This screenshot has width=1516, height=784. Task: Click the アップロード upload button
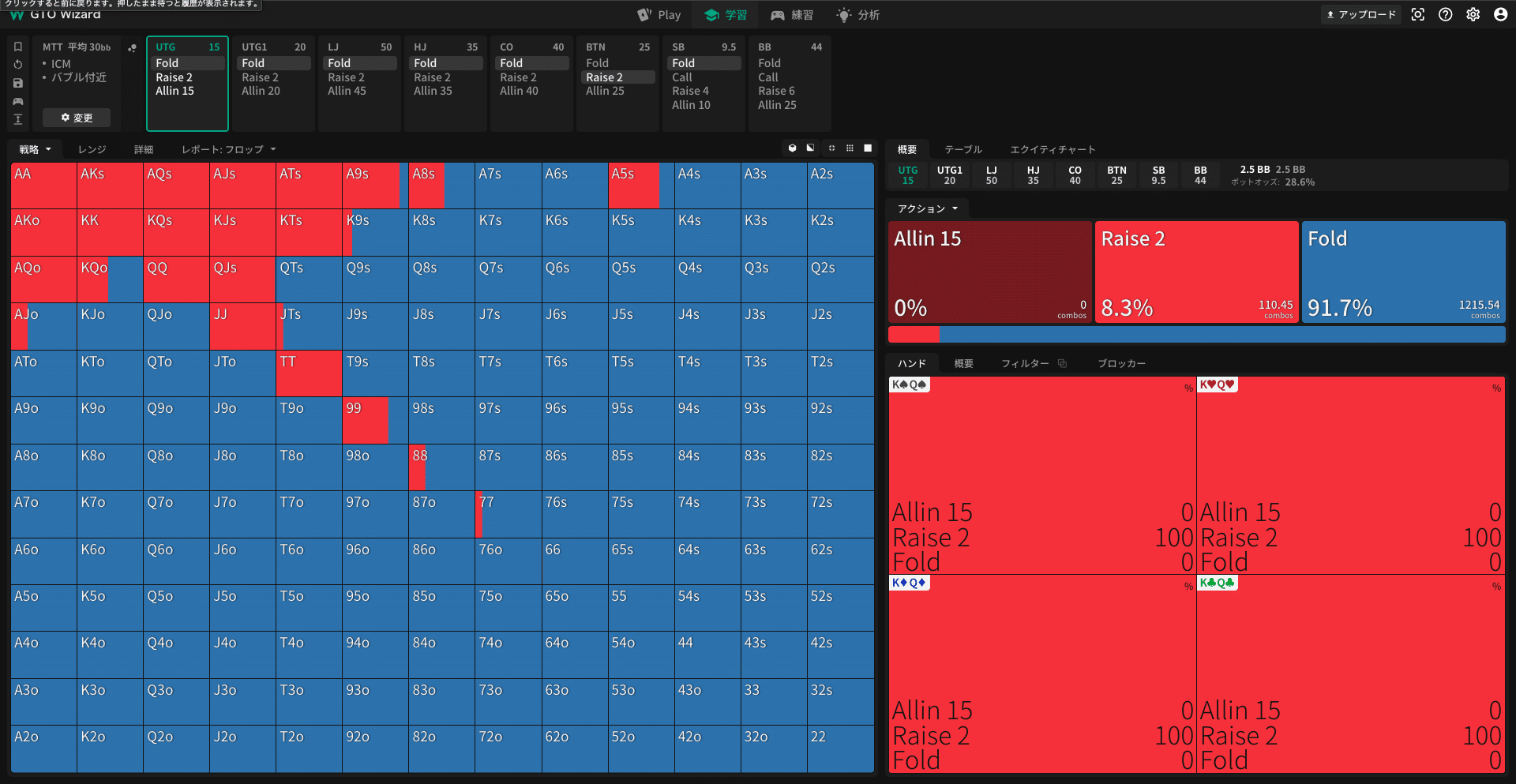(1361, 14)
